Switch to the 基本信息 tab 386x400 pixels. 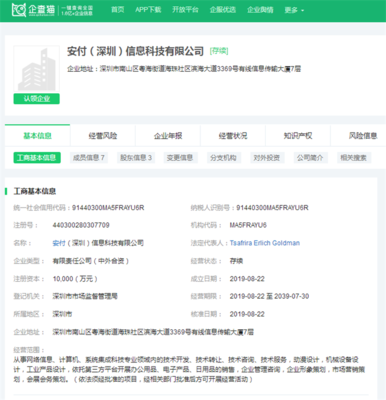tap(37, 135)
